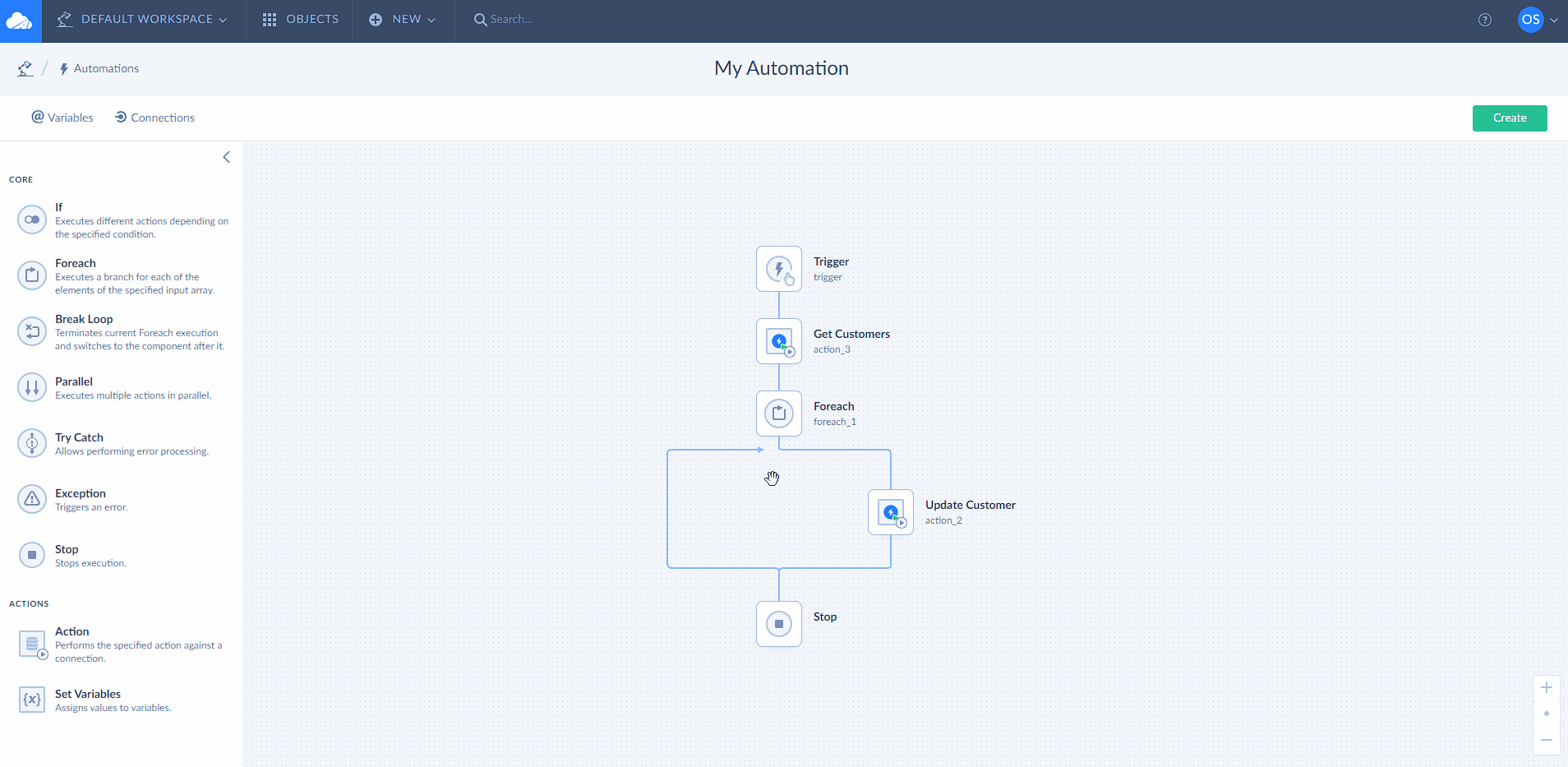Expand the user account chevron
This screenshot has width=1568, height=767.
pos(1554,20)
